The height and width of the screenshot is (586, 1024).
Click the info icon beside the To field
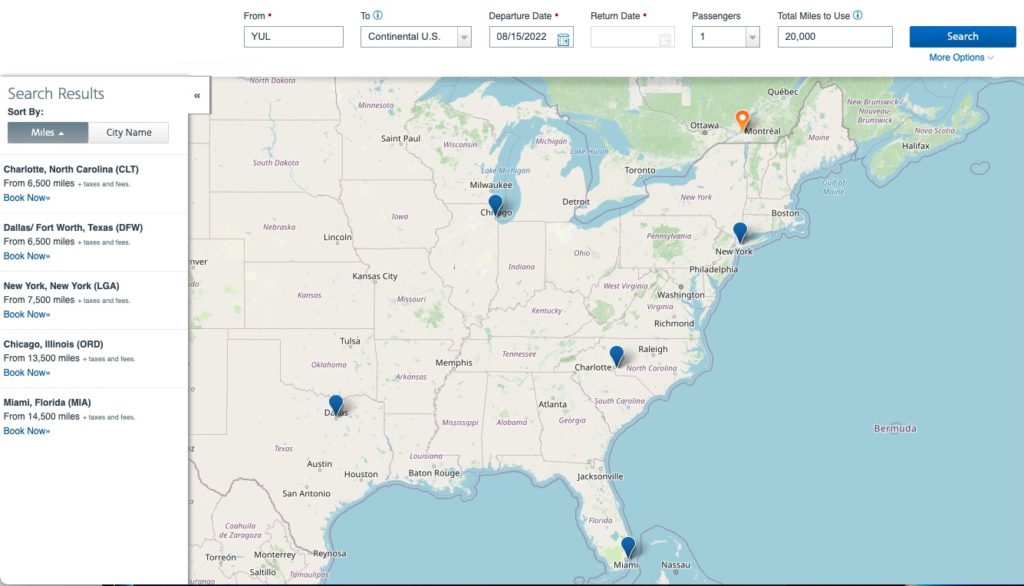[x=377, y=15]
